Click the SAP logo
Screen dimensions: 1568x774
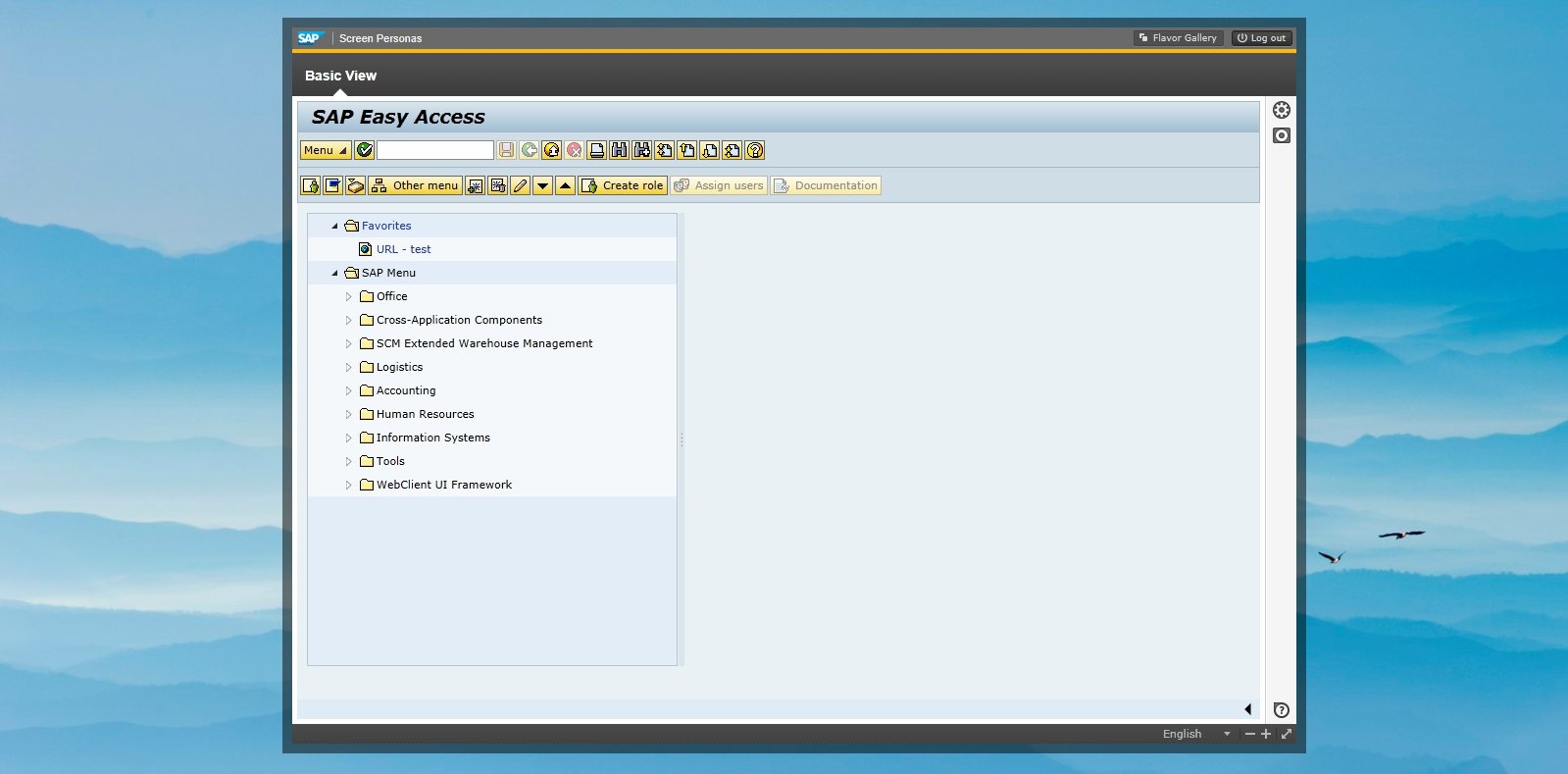click(309, 38)
